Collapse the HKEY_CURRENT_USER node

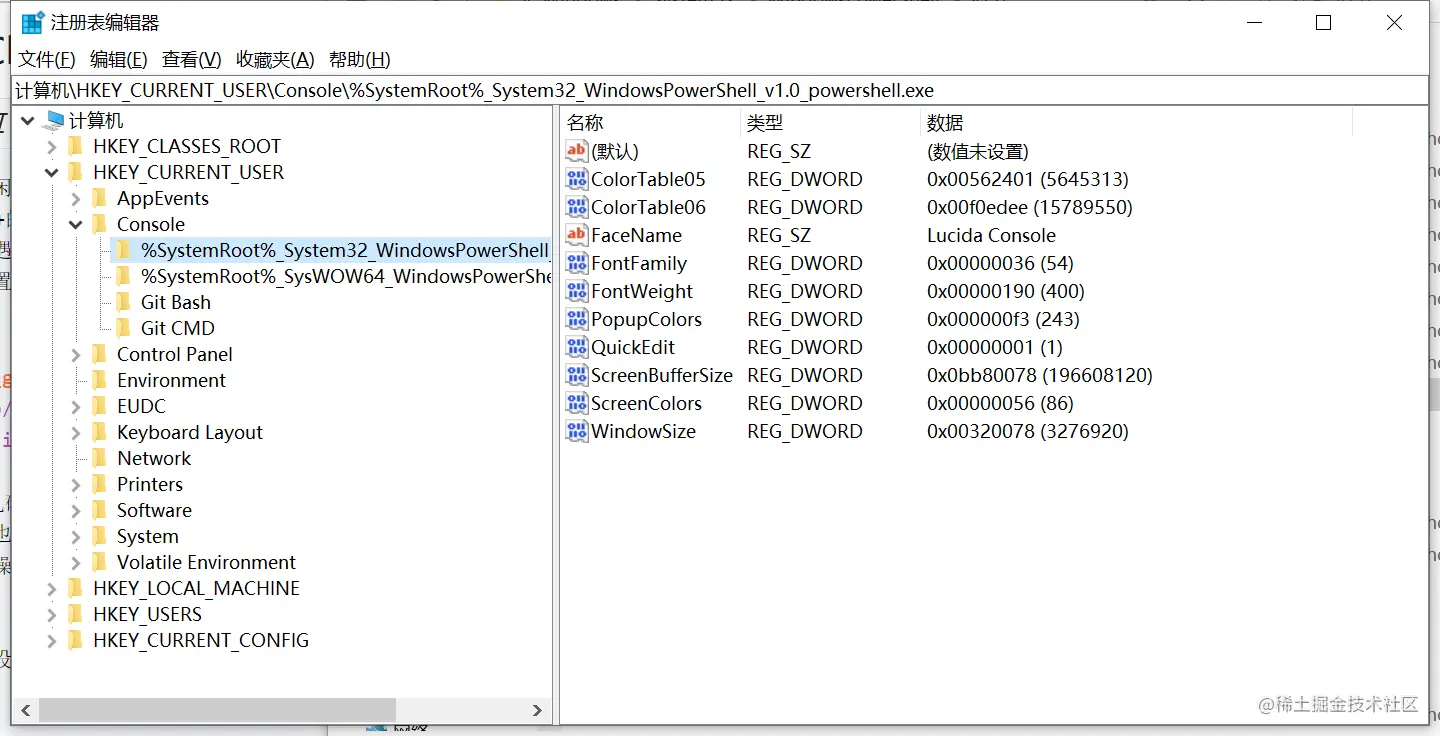51,173
